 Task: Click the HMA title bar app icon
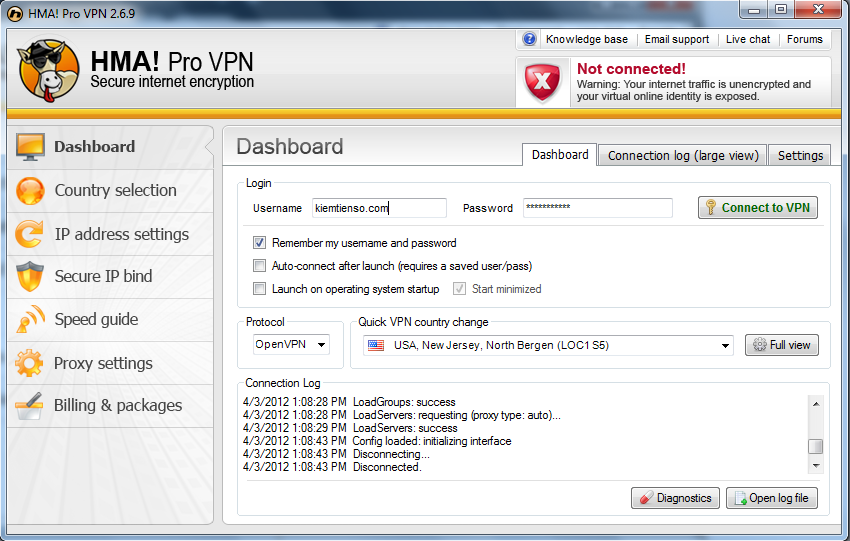[x=16, y=14]
